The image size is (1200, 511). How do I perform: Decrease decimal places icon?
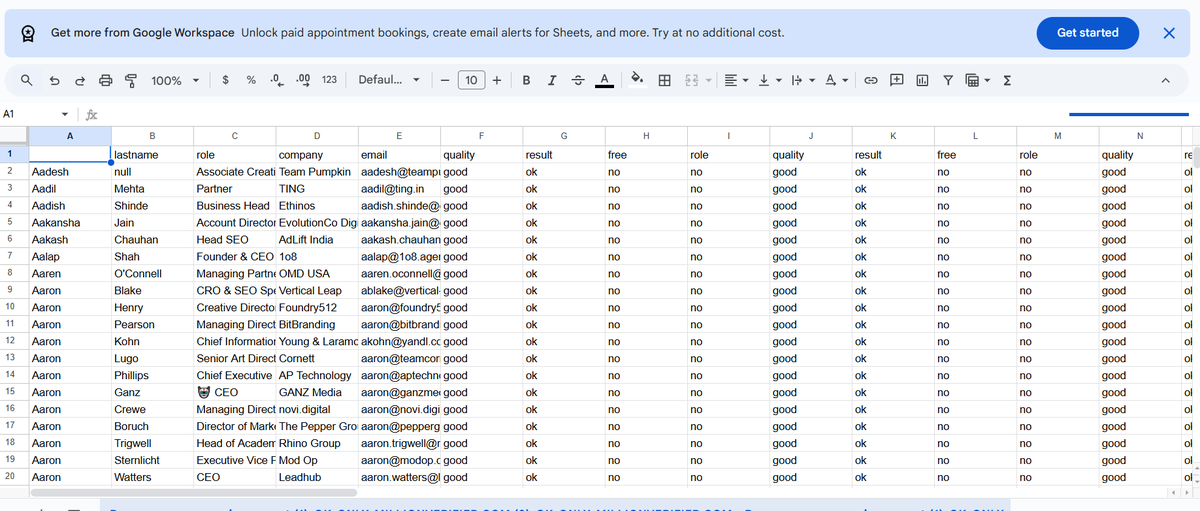click(277, 80)
